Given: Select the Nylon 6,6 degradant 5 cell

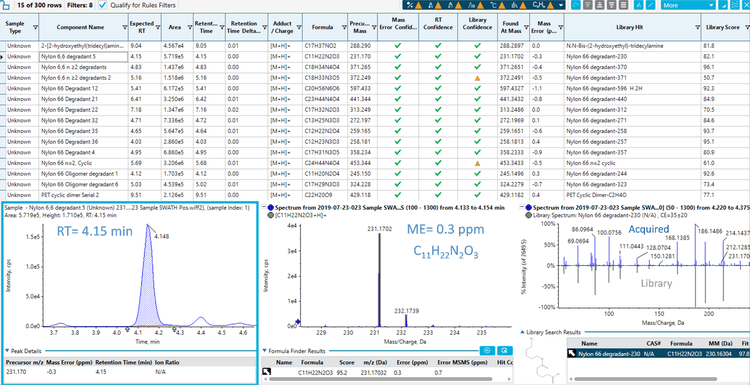Looking at the screenshot, I should [83, 56].
